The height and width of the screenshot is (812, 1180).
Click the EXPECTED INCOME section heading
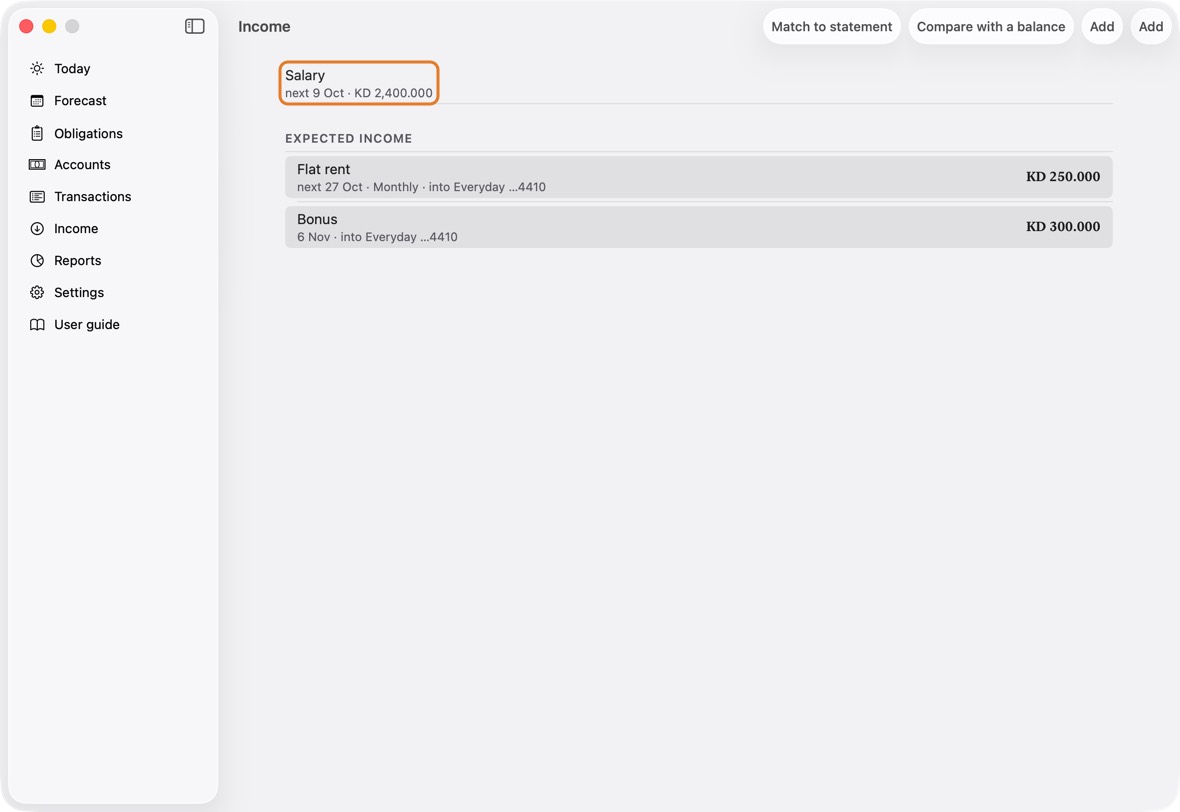click(x=348, y=138)
